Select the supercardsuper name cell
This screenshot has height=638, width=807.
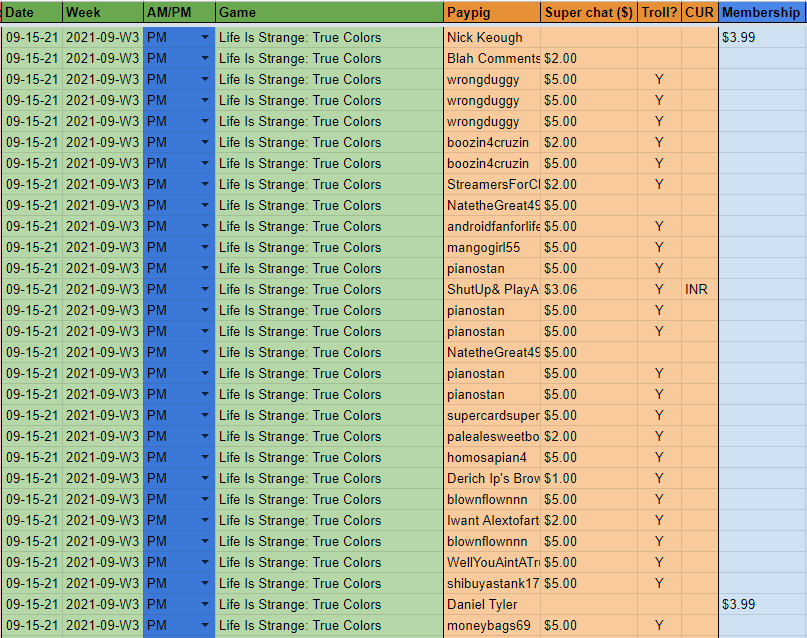click(492, 415)
